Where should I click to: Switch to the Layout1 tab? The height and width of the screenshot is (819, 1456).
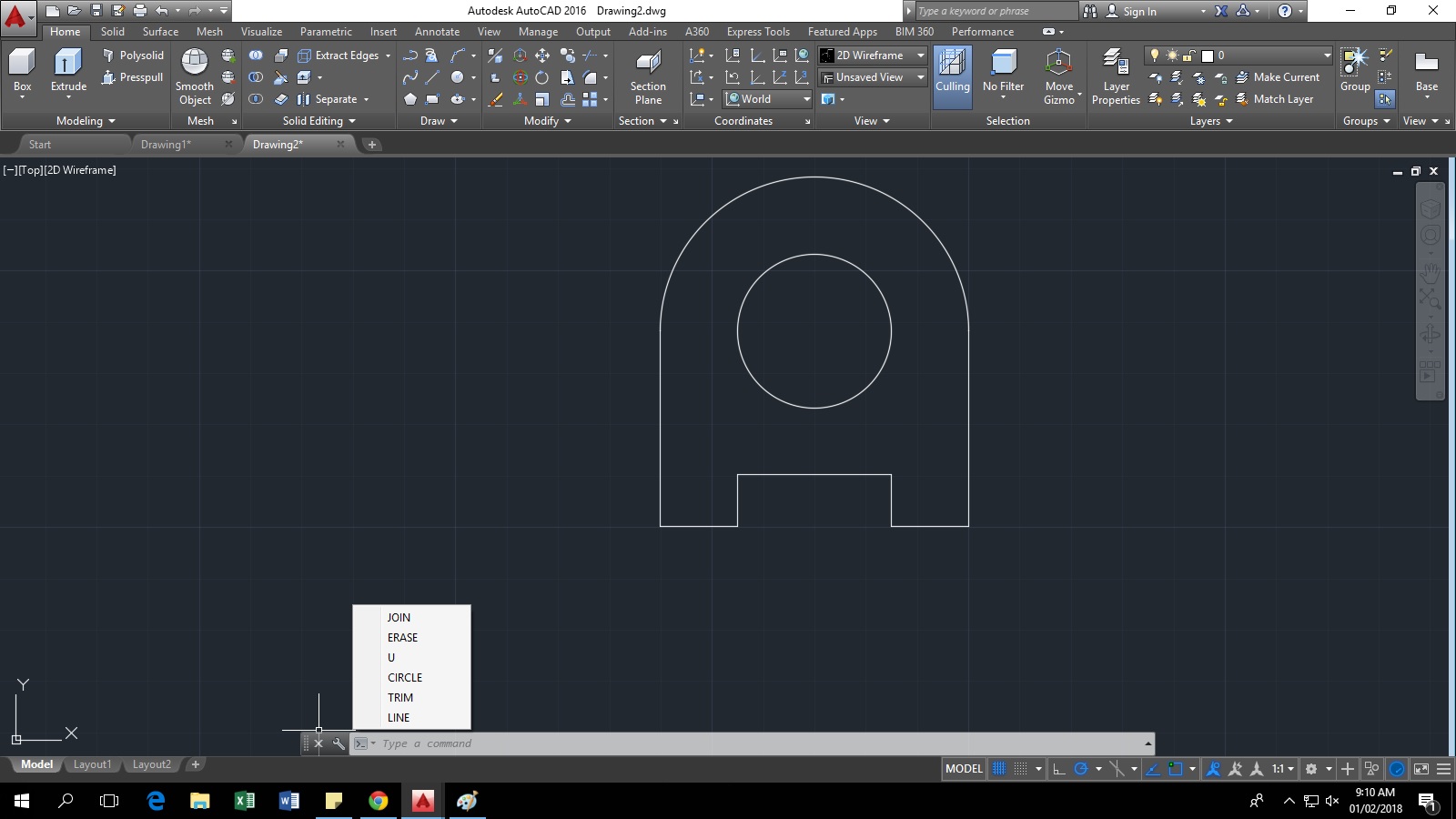pos(92,764)
